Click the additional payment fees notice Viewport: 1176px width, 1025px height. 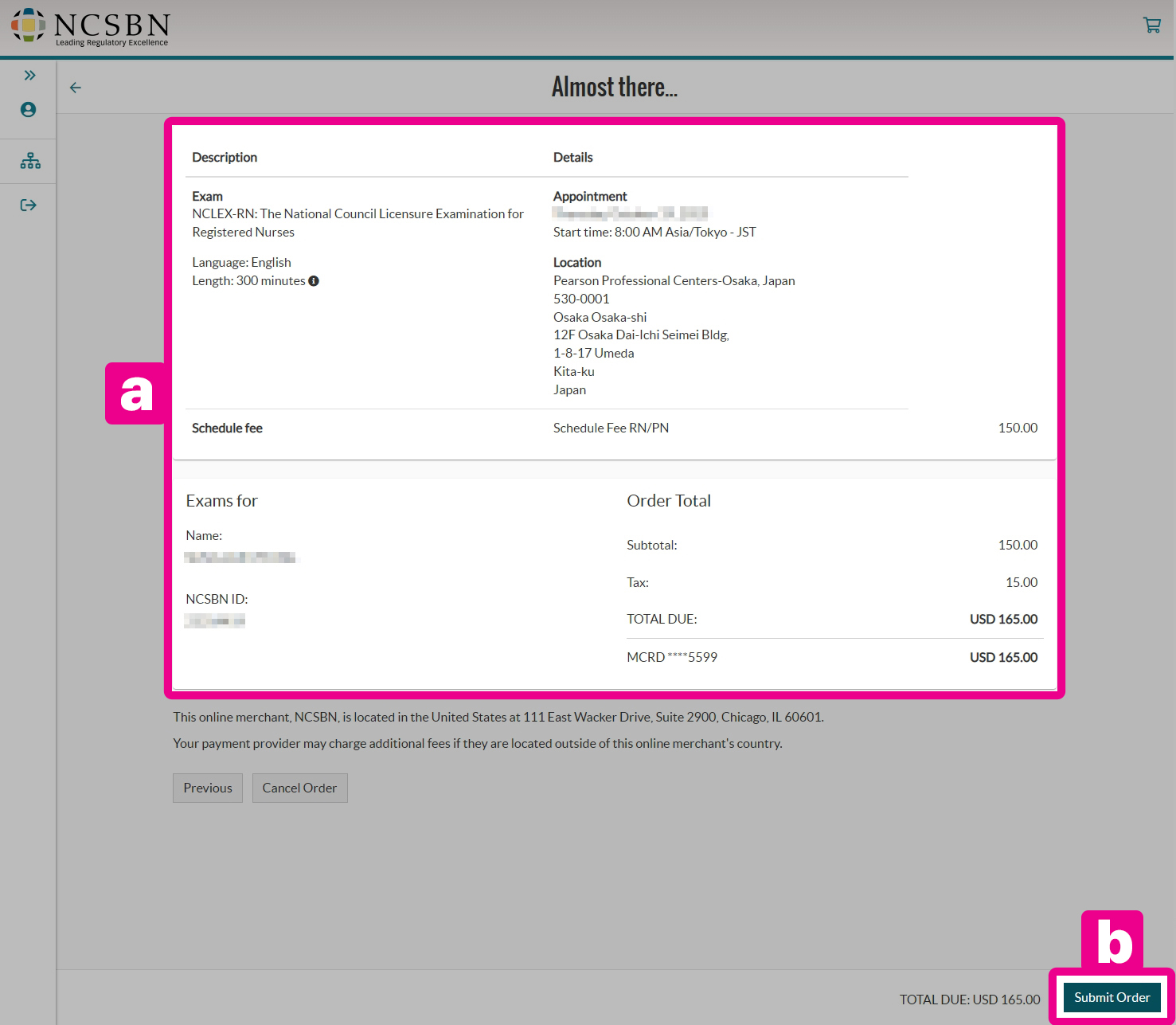pyautogui.click(x=478, y=744)
